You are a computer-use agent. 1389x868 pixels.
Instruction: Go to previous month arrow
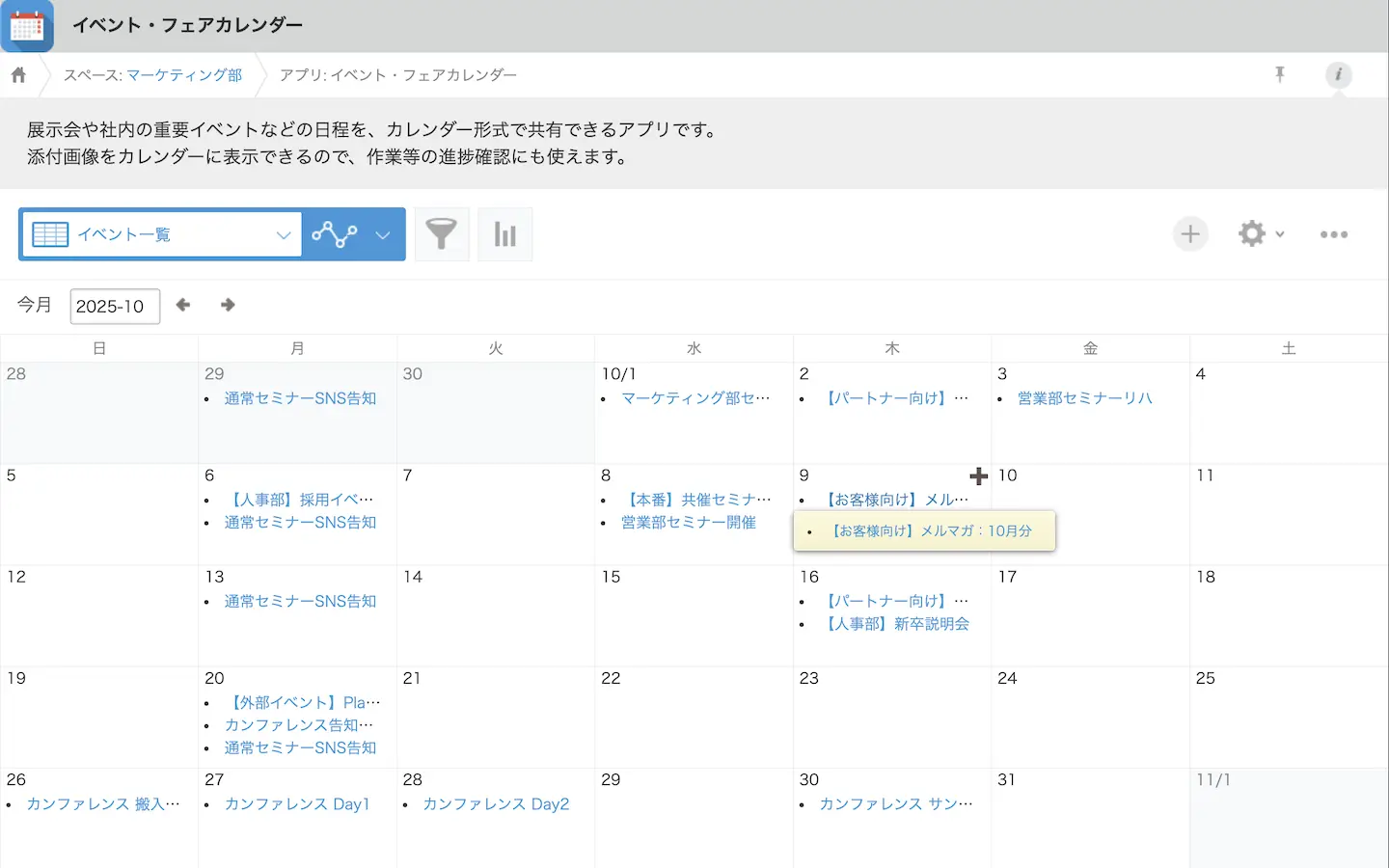[x=183, y=306]
